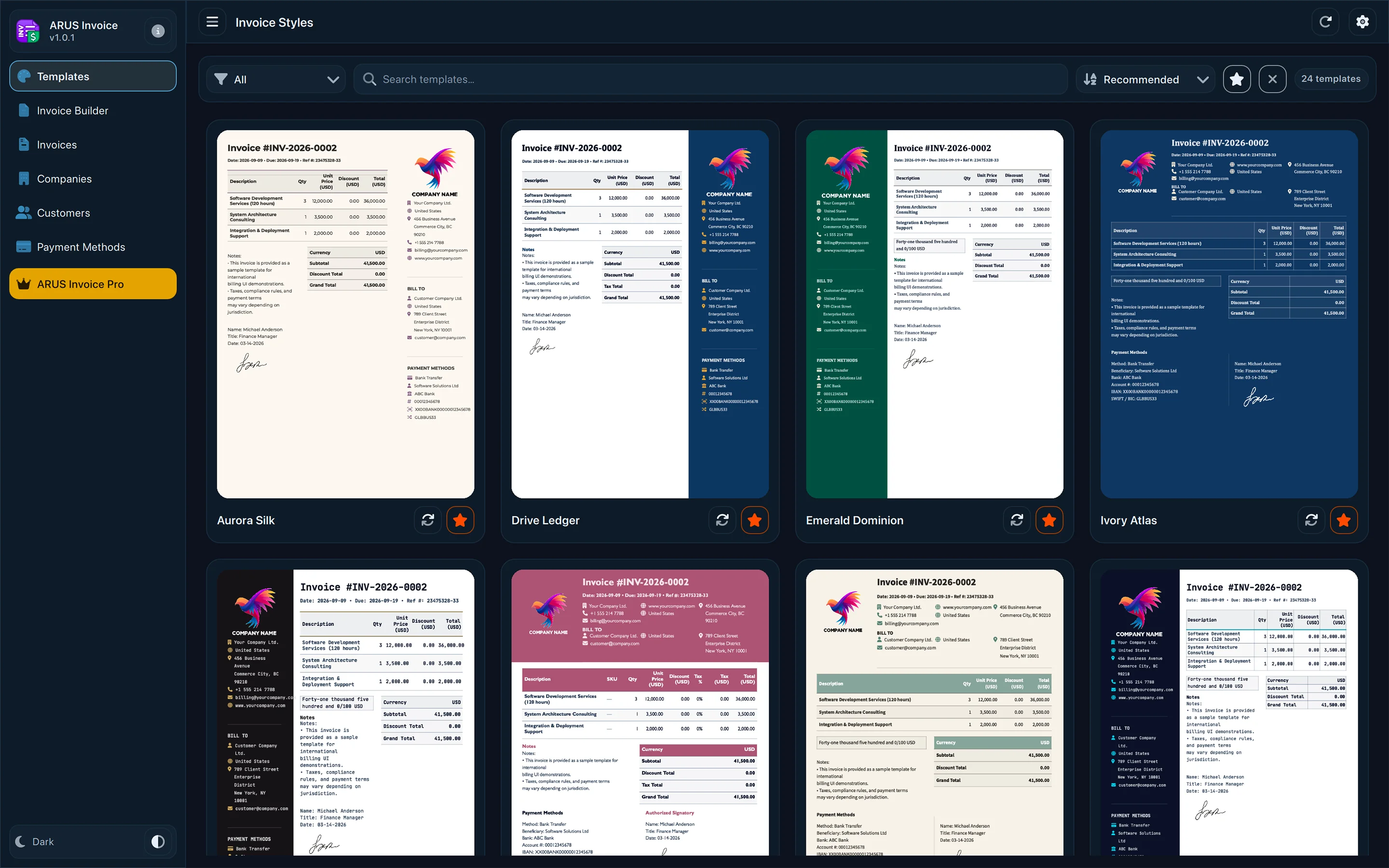Screen dimensions: 1389x868
Task: Open the Customers page
Action: [x=63, y=212]
